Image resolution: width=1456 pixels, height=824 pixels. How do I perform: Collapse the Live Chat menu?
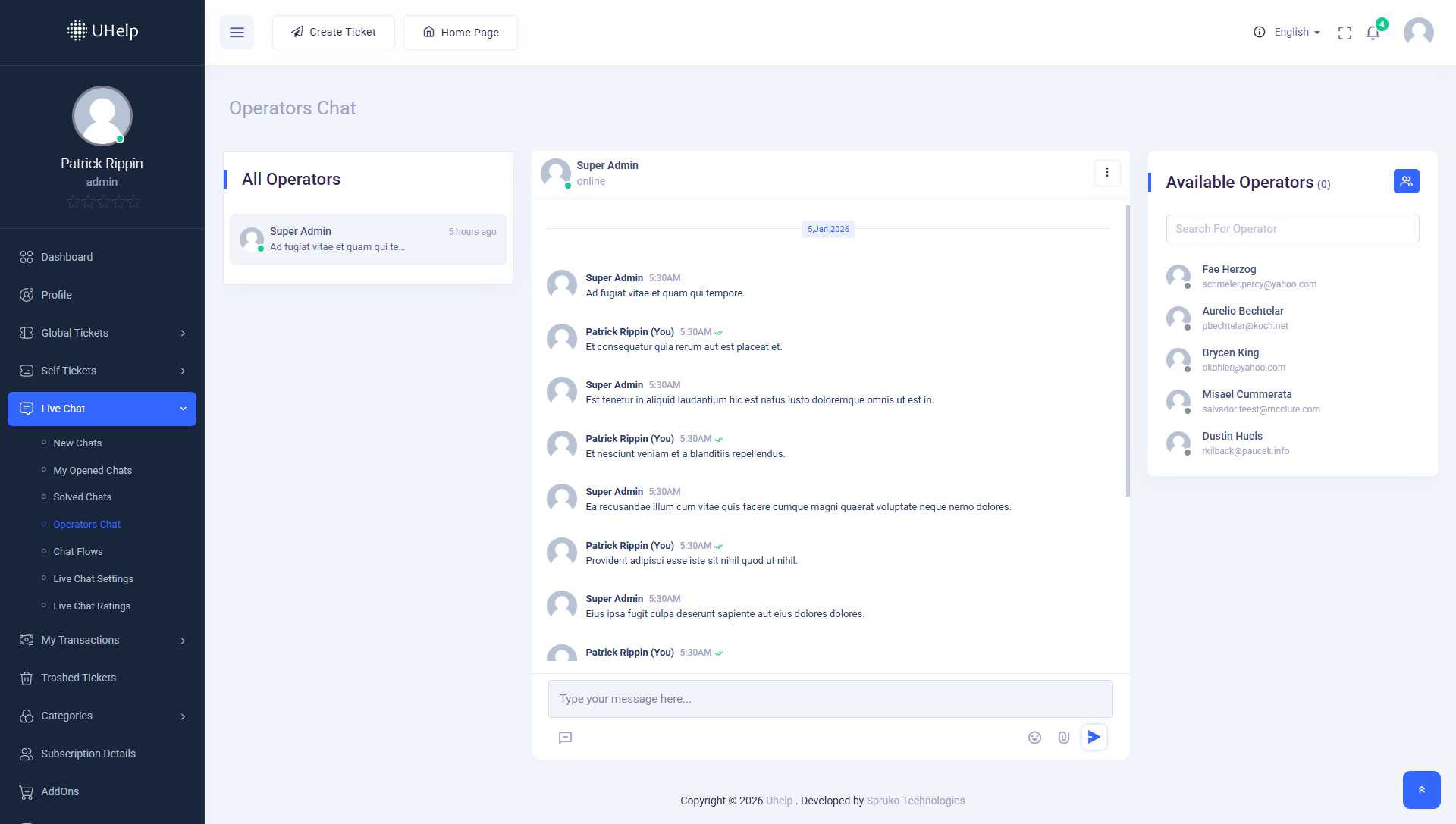(x=102, y=409)
